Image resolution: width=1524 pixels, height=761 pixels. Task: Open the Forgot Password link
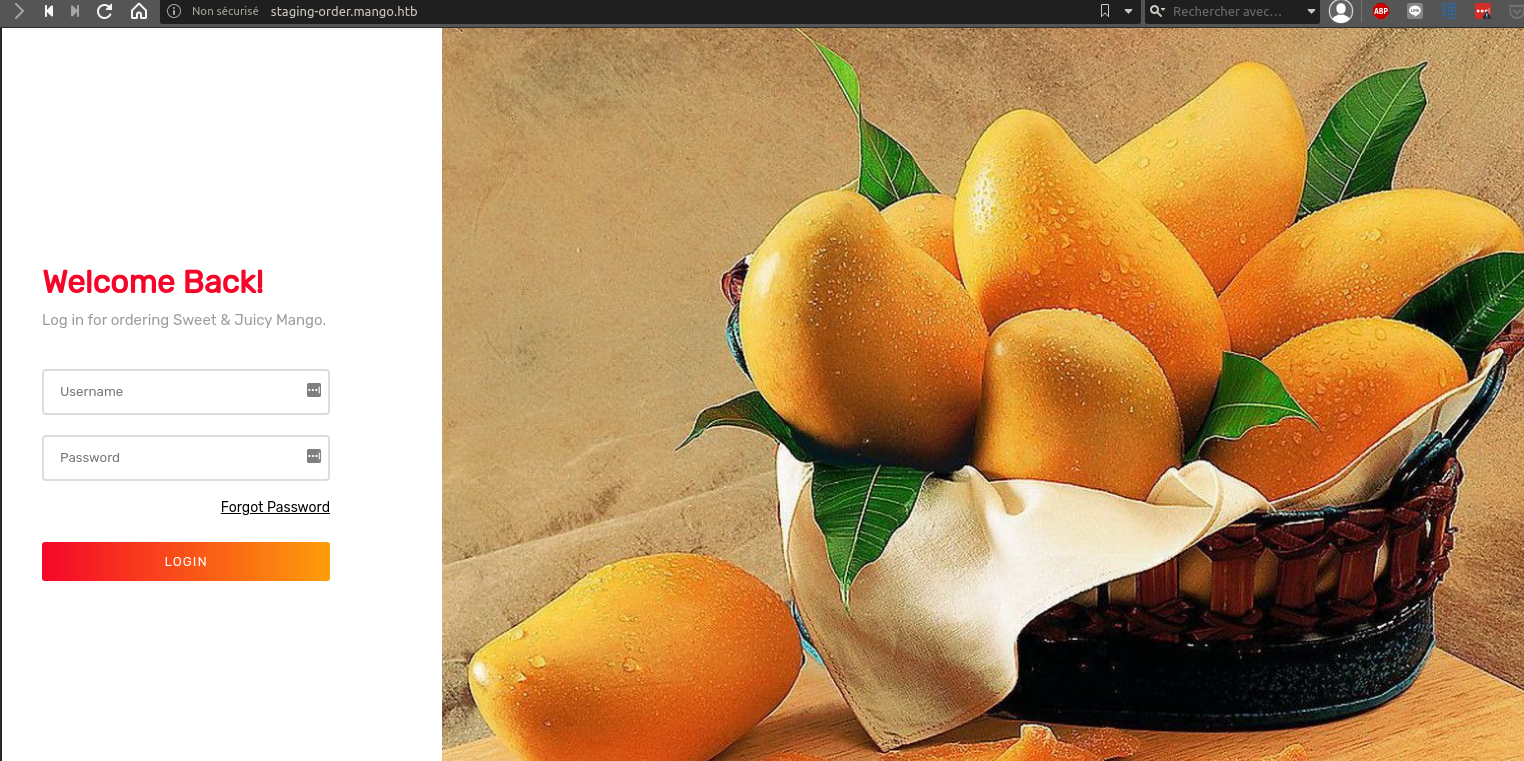click(x=275, y=507)
